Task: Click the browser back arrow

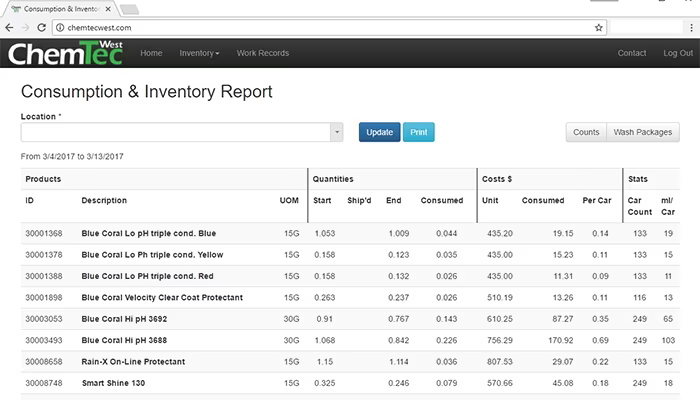Action: click(x=9, y=28)
